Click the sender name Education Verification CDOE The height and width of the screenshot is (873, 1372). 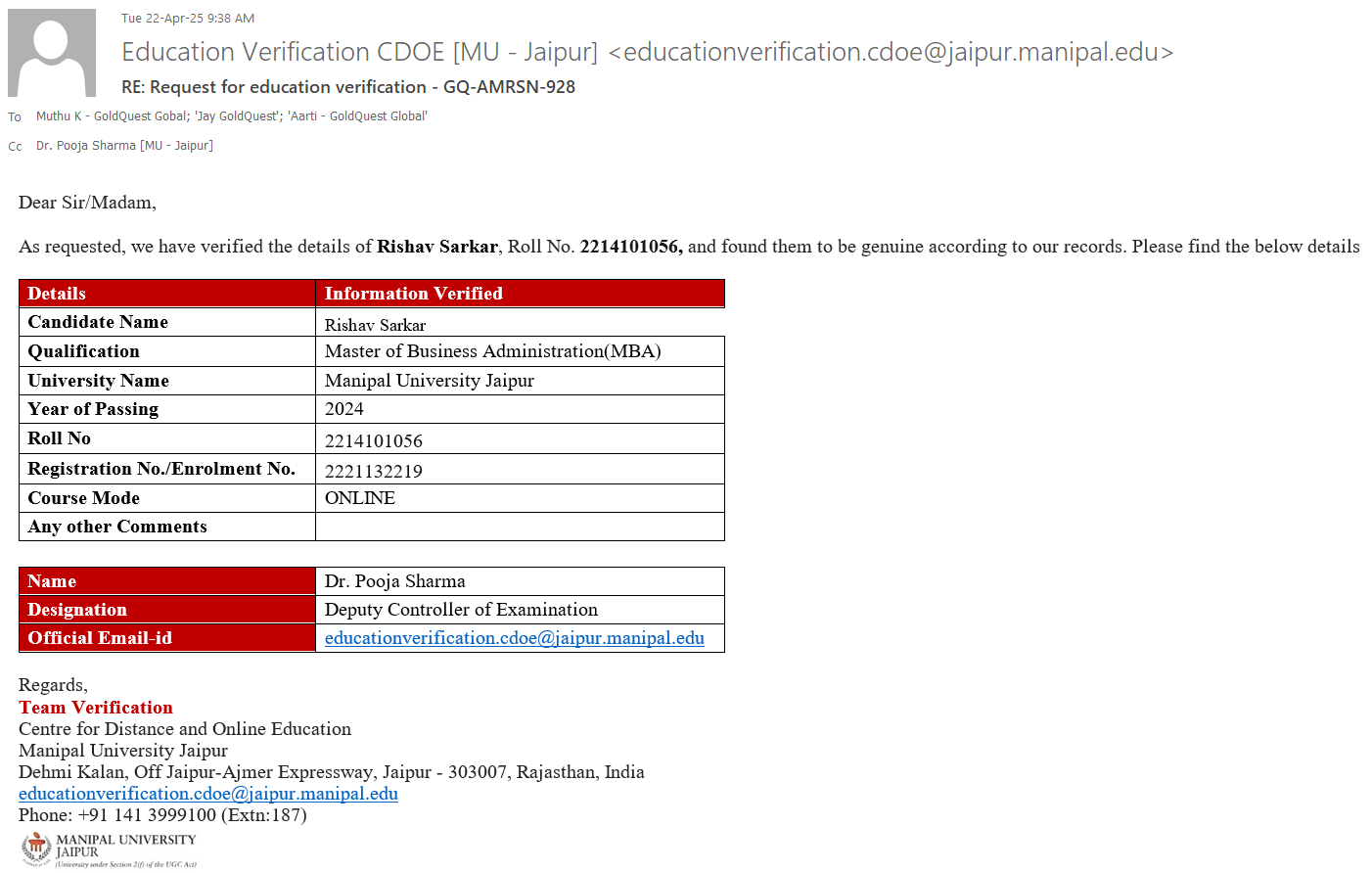359,52
